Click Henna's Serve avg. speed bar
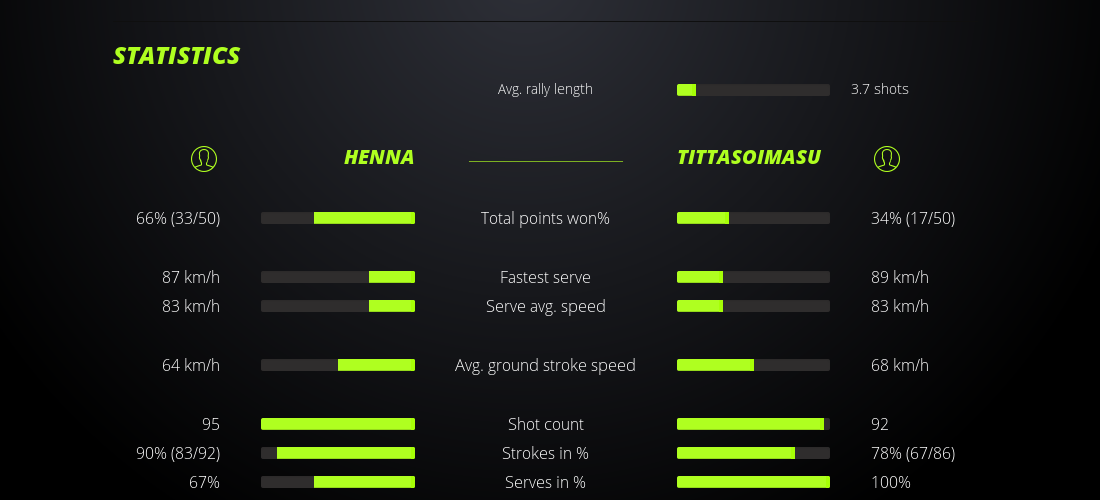Image resolution: width=1100 pixels, height=500 pixels. pyautogui.click(x=338, y=306)
